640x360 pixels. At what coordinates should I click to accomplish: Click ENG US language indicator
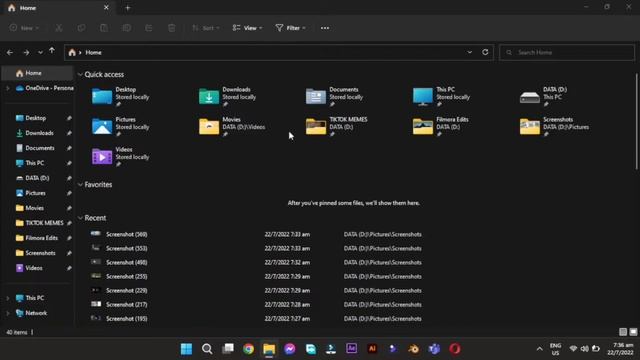coord(555,349)
